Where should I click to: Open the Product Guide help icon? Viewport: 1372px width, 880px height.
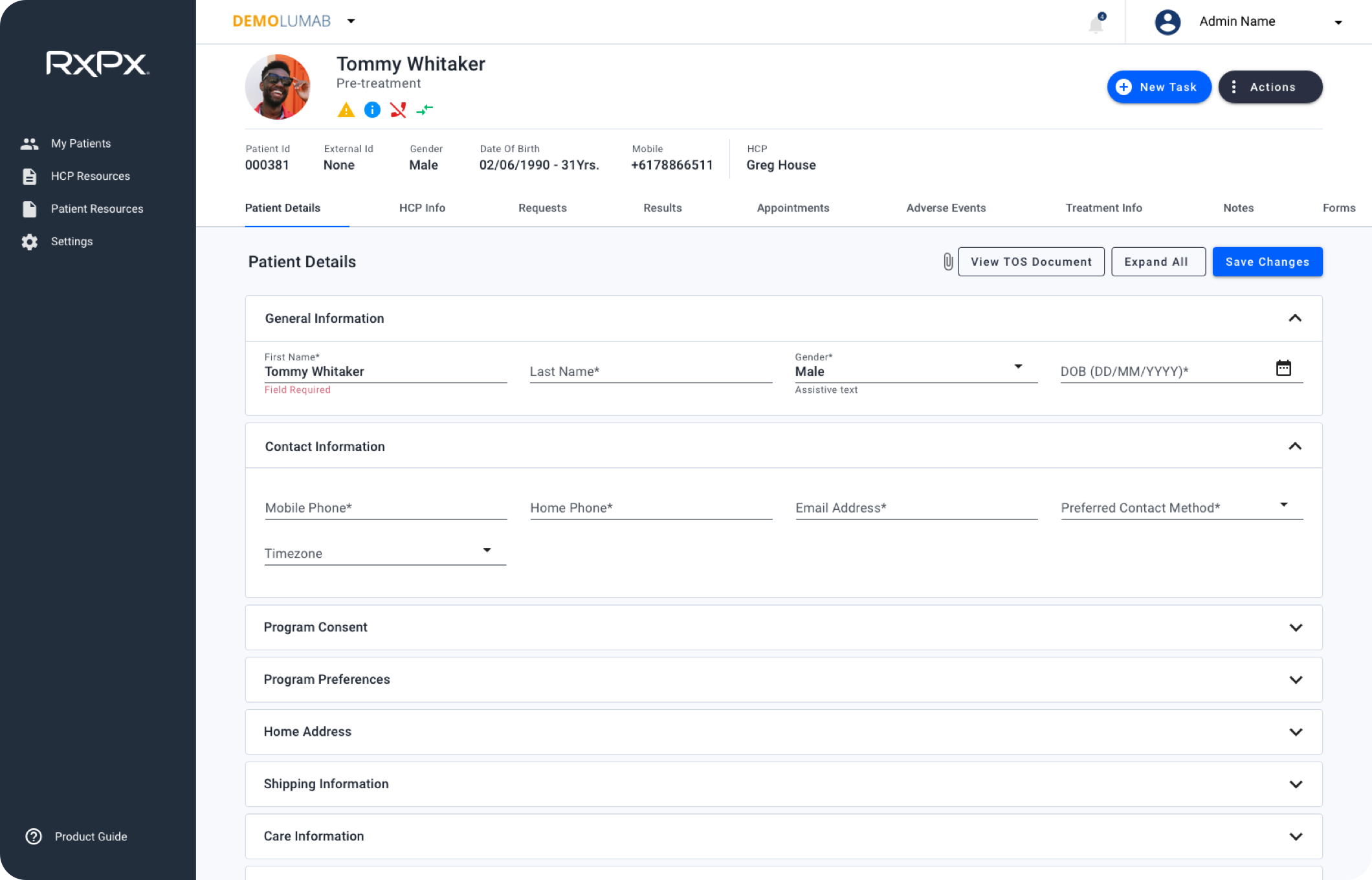34,836
